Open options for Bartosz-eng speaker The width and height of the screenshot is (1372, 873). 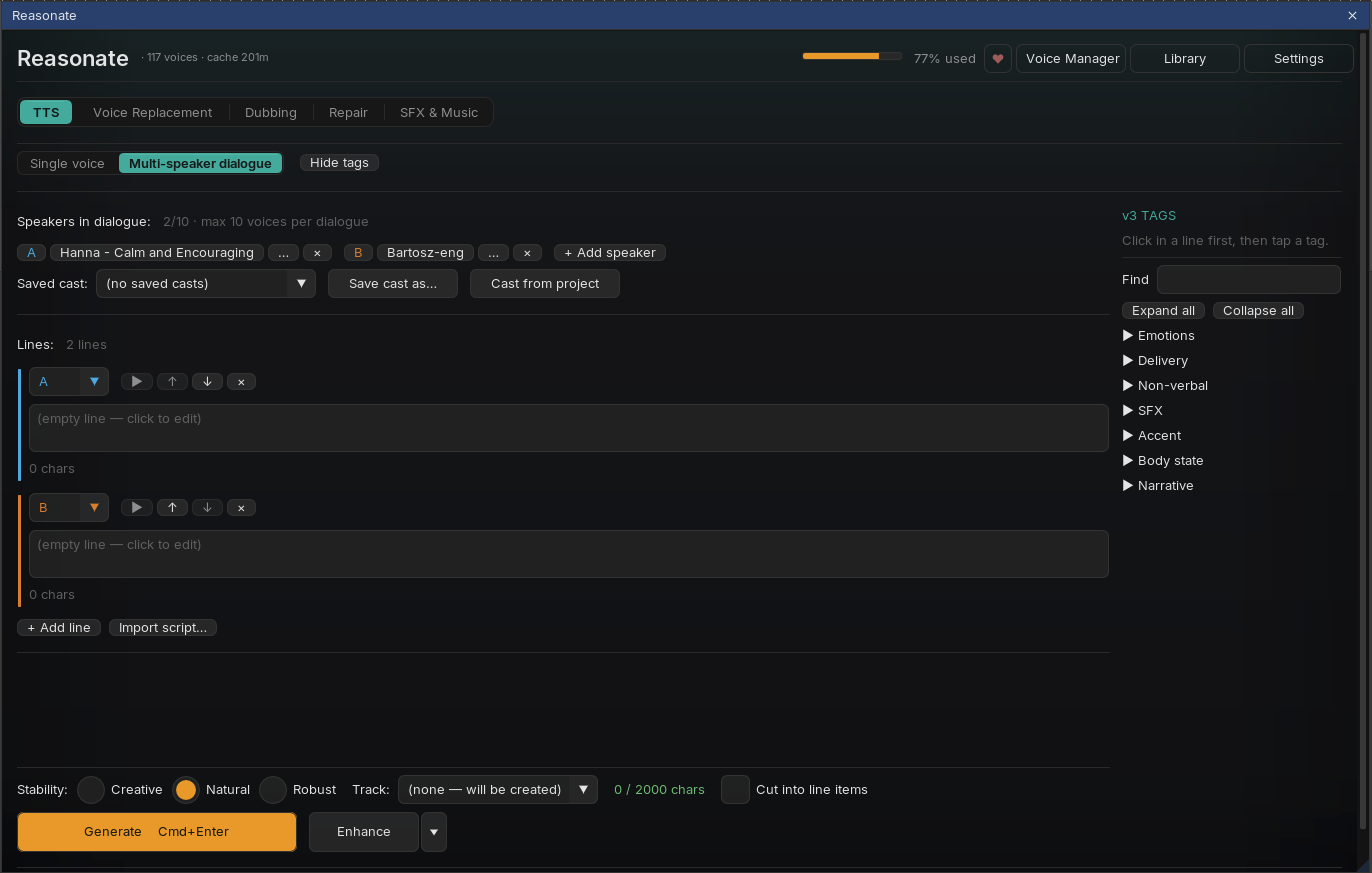(493, 253)
